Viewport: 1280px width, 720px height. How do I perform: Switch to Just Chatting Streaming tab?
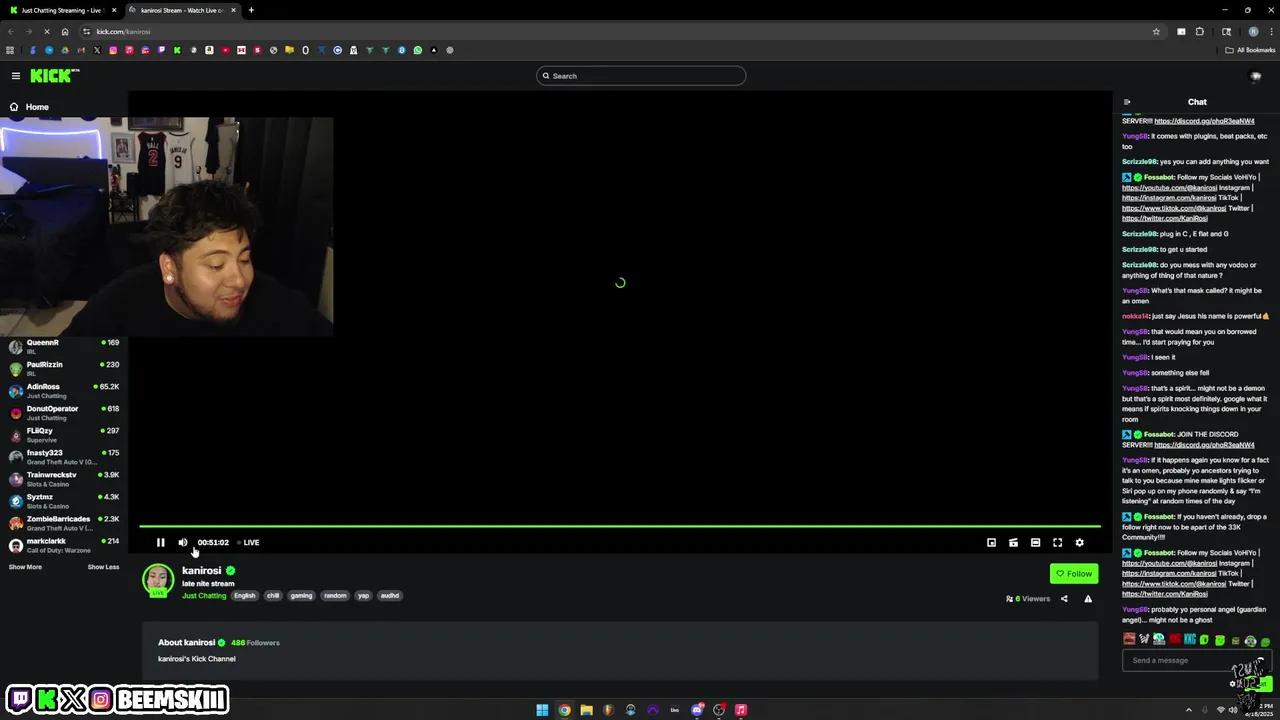pyautogui.click(x=60, y=10)
